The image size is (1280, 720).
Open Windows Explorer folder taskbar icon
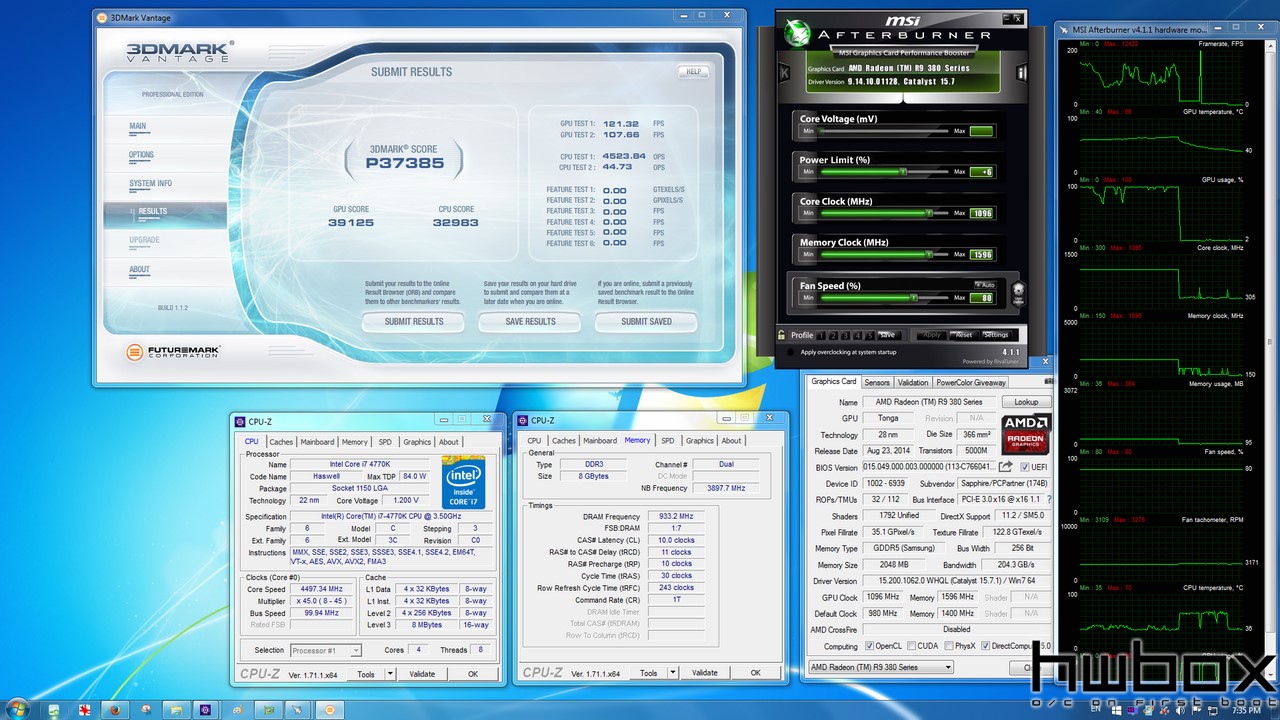(x=176, y=709)
